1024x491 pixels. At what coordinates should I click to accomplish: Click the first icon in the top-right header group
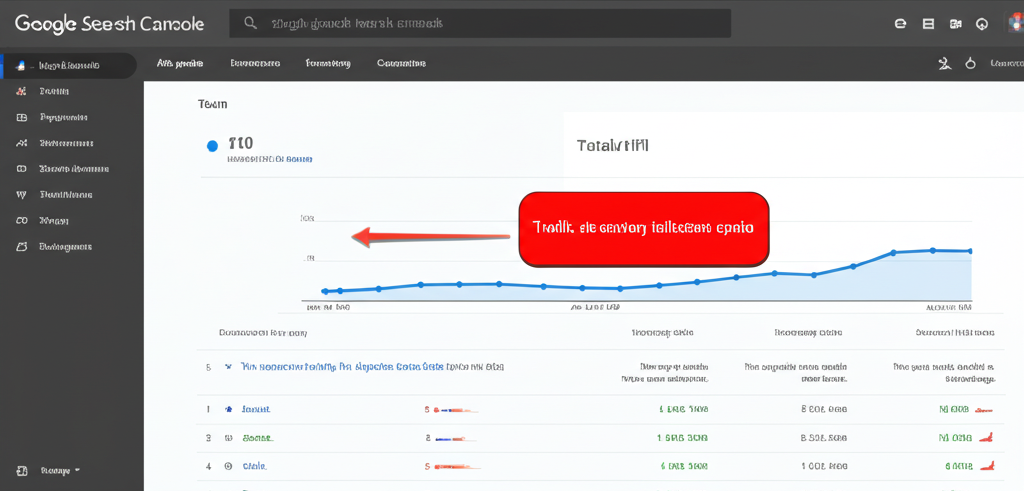click(x=900, y=23)
